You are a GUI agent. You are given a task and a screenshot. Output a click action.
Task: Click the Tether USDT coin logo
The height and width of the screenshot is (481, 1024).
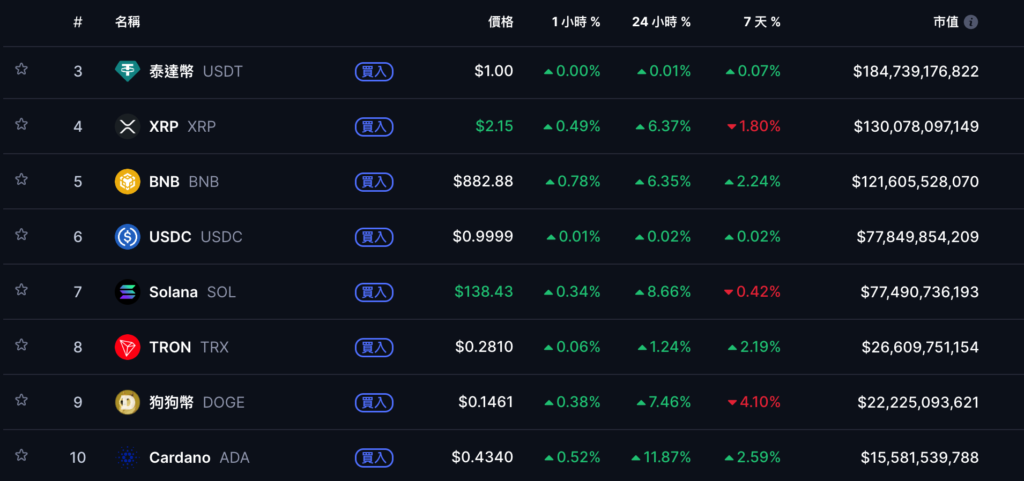(x=128, y=71)
